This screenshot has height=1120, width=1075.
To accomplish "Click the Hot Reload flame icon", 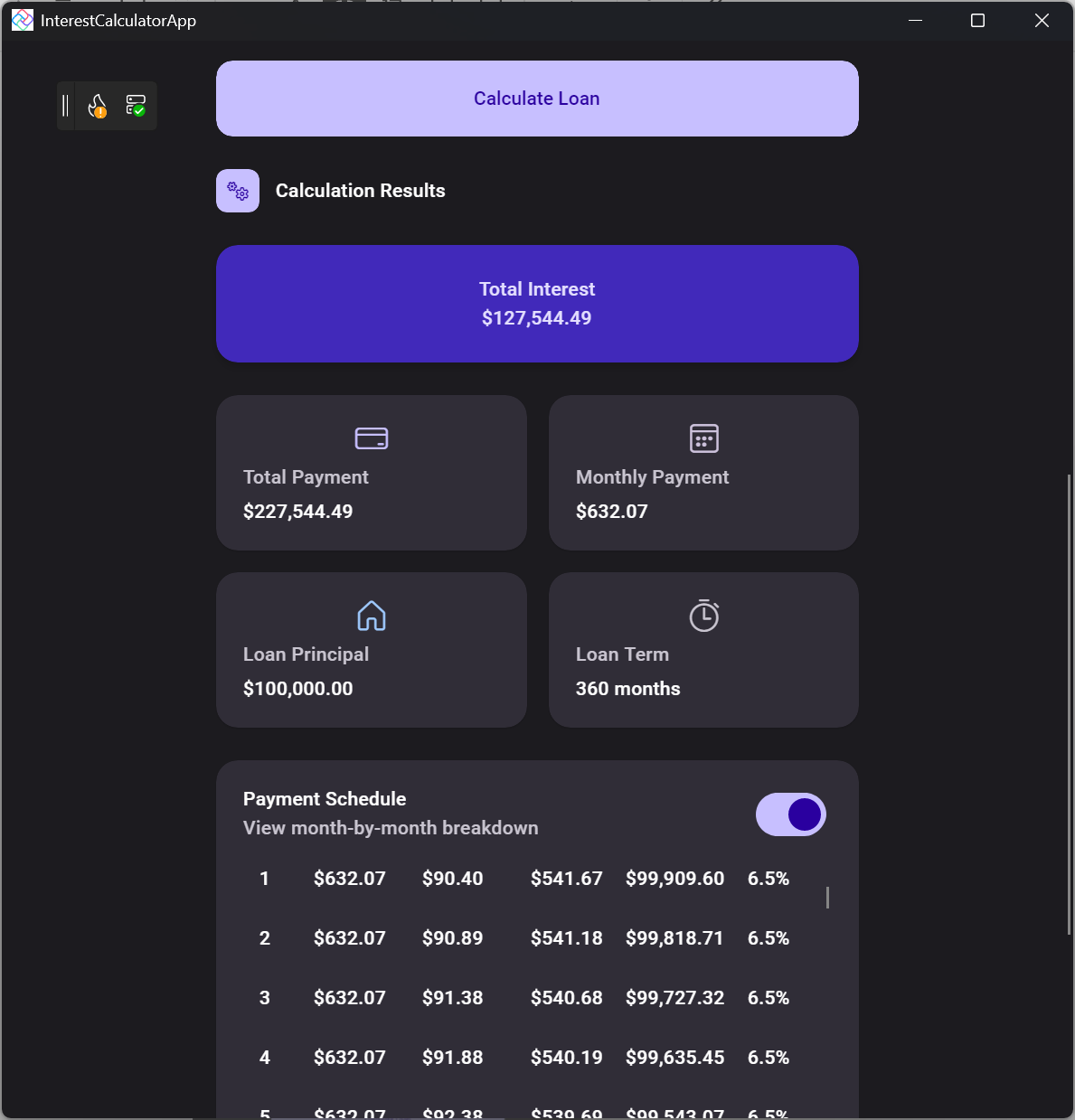I will (98, 106).
